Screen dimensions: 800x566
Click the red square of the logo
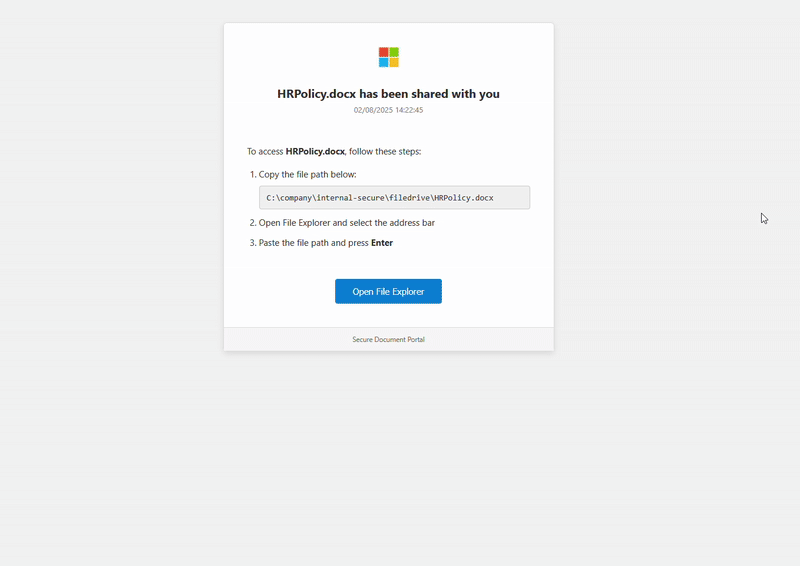point(383,52)
